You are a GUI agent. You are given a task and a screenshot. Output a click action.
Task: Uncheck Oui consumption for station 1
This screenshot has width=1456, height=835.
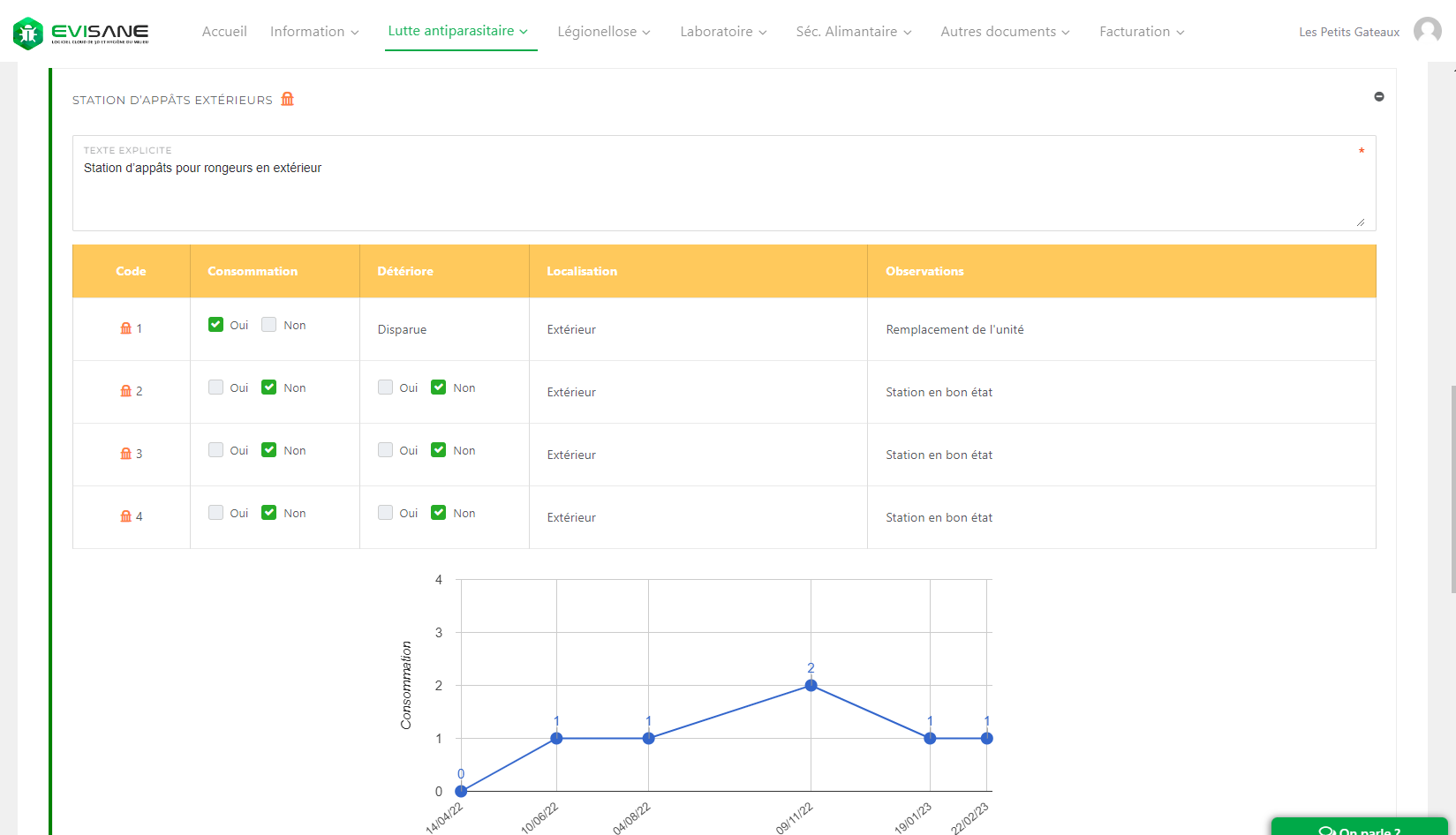pyautogui.click(x=215, y=325)
